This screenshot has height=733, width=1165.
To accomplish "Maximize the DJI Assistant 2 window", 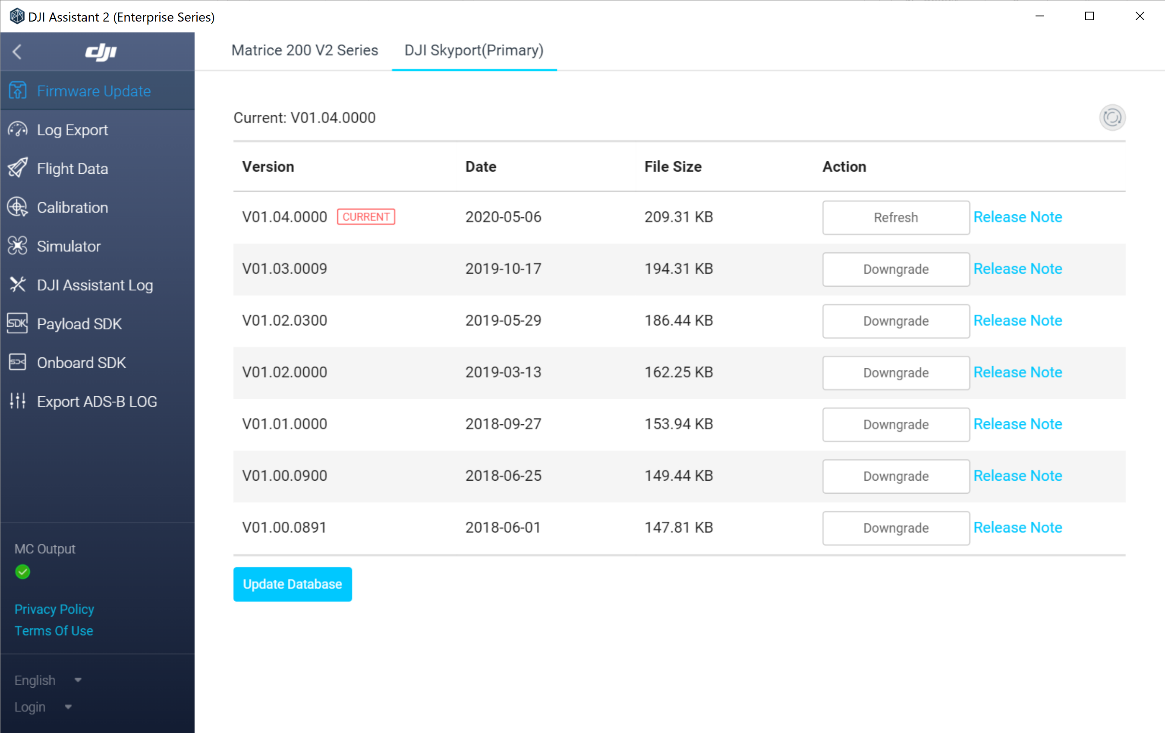I will pyautogui.click(x=1089, y=16).
